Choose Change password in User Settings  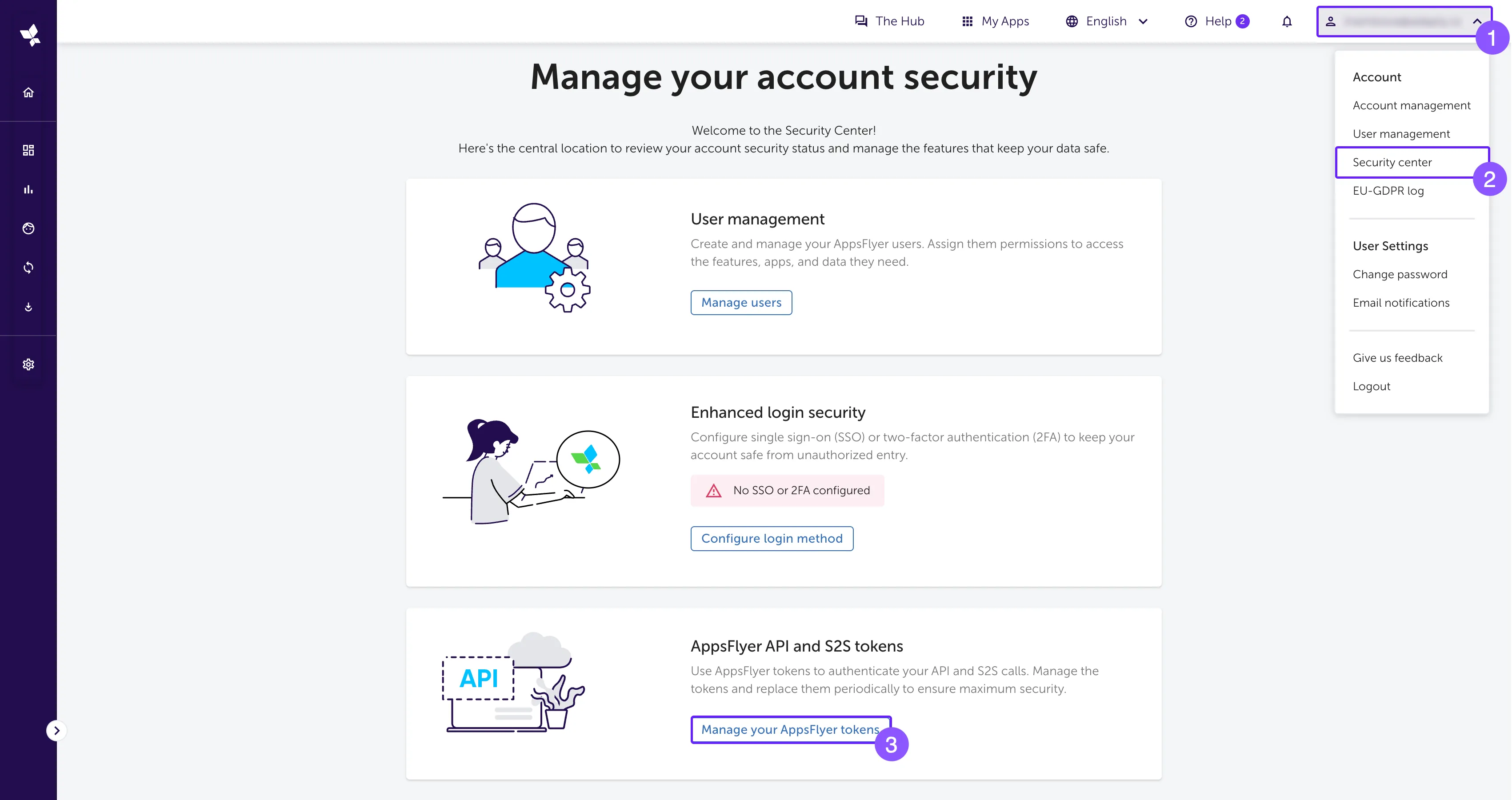tap(1399, 275)
